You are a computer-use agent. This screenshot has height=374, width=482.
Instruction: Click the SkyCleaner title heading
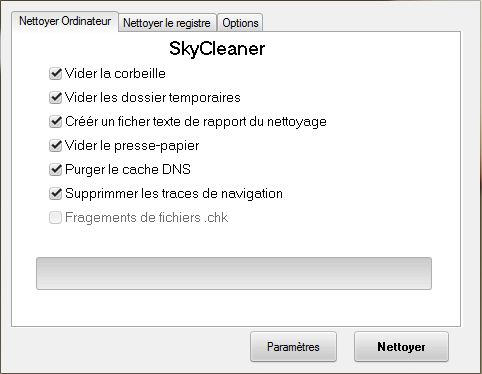click(x=217, y=49)
